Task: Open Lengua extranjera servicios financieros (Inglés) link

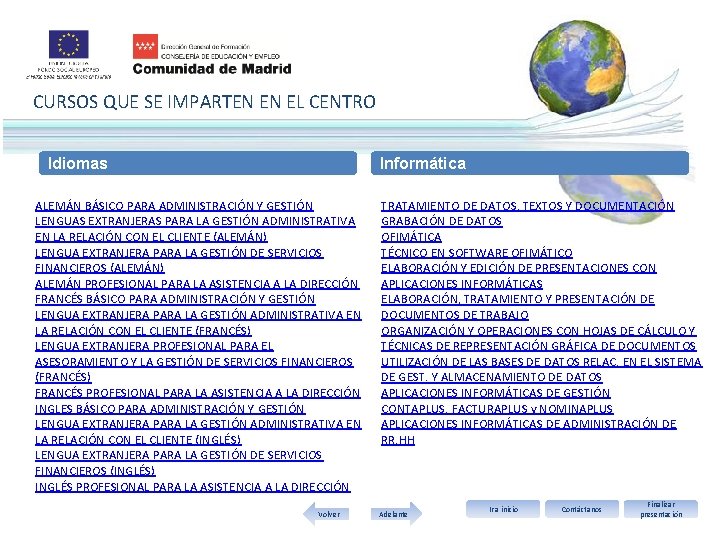Action: pyautogui.click(x=179, y=463)
